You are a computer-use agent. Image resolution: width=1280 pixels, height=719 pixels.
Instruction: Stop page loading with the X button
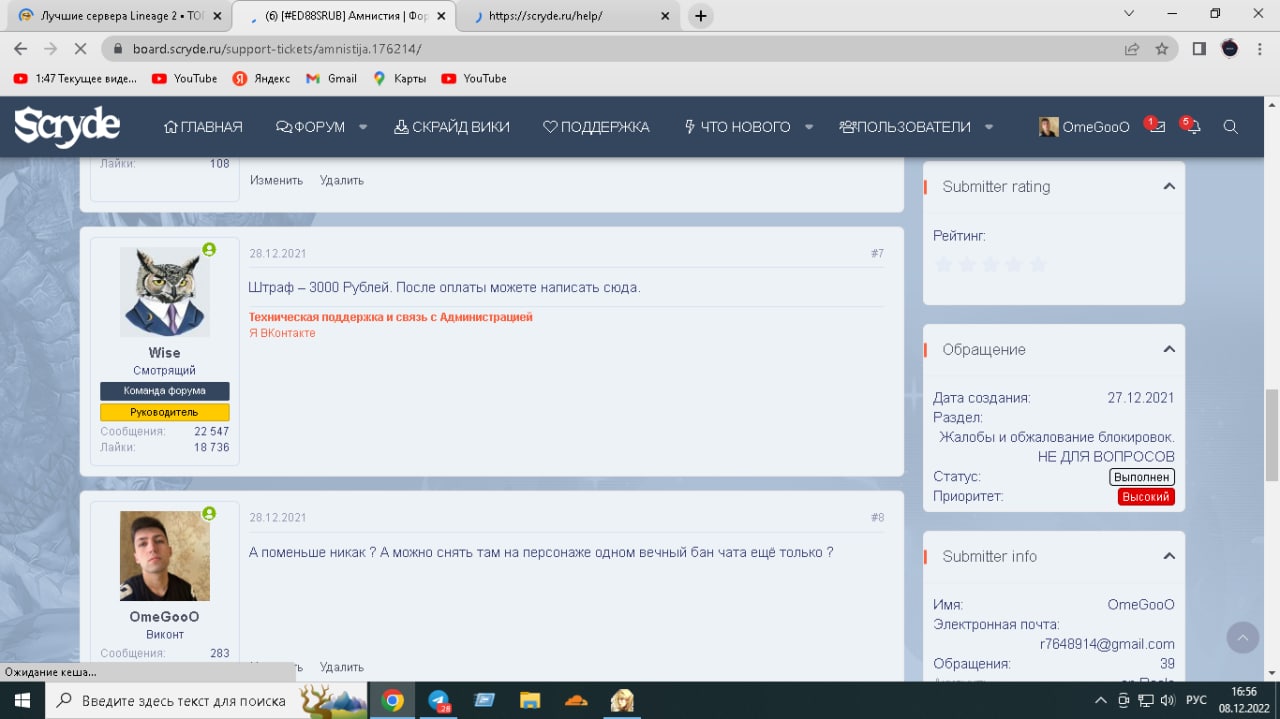click(81, 48)
